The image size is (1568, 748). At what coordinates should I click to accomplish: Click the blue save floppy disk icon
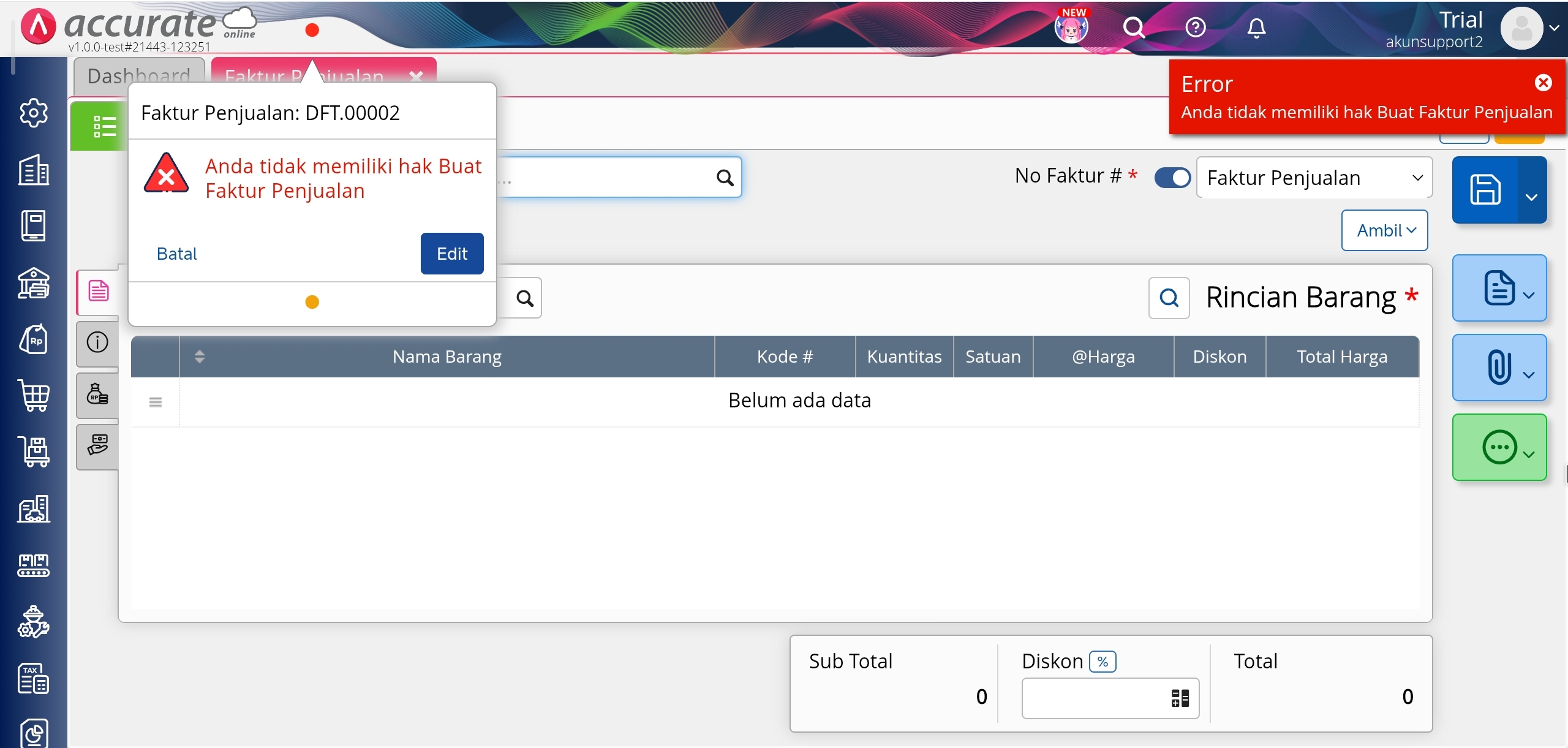[x=1485, y=190]
